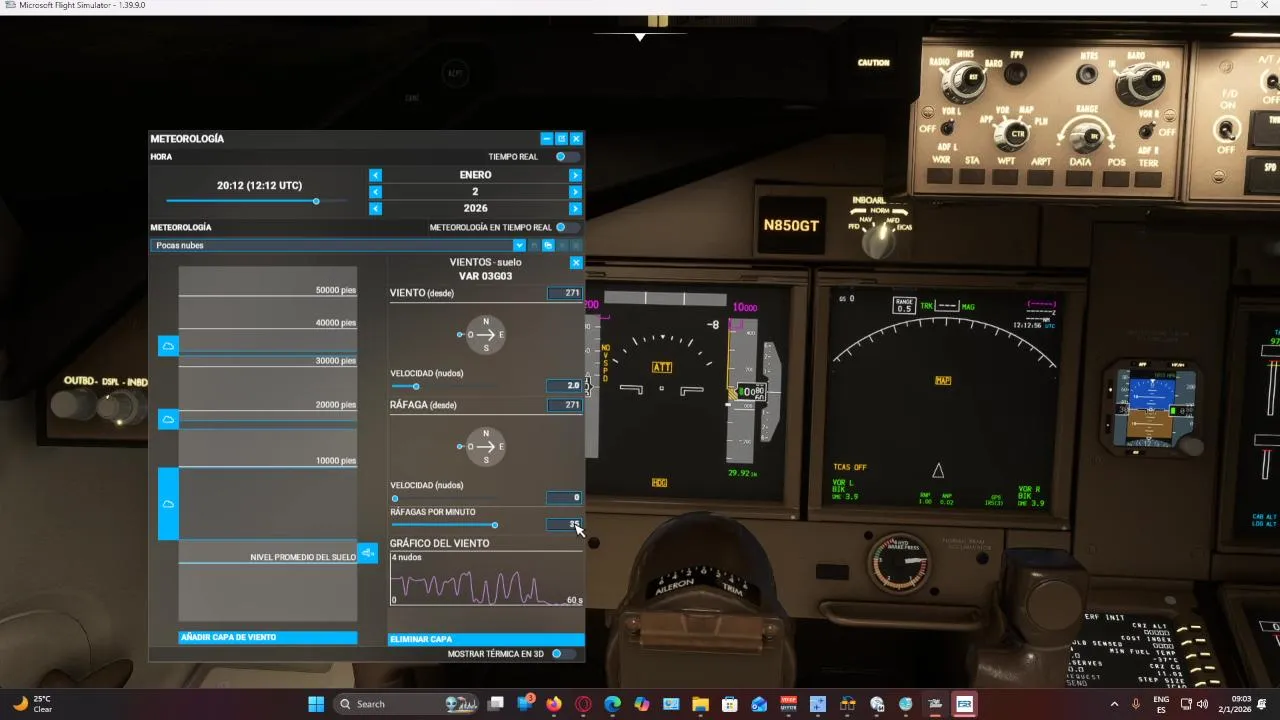Screen dimensions: 1280x720
Task: Open Firefox from the taskbar
Action: (554, 704)
